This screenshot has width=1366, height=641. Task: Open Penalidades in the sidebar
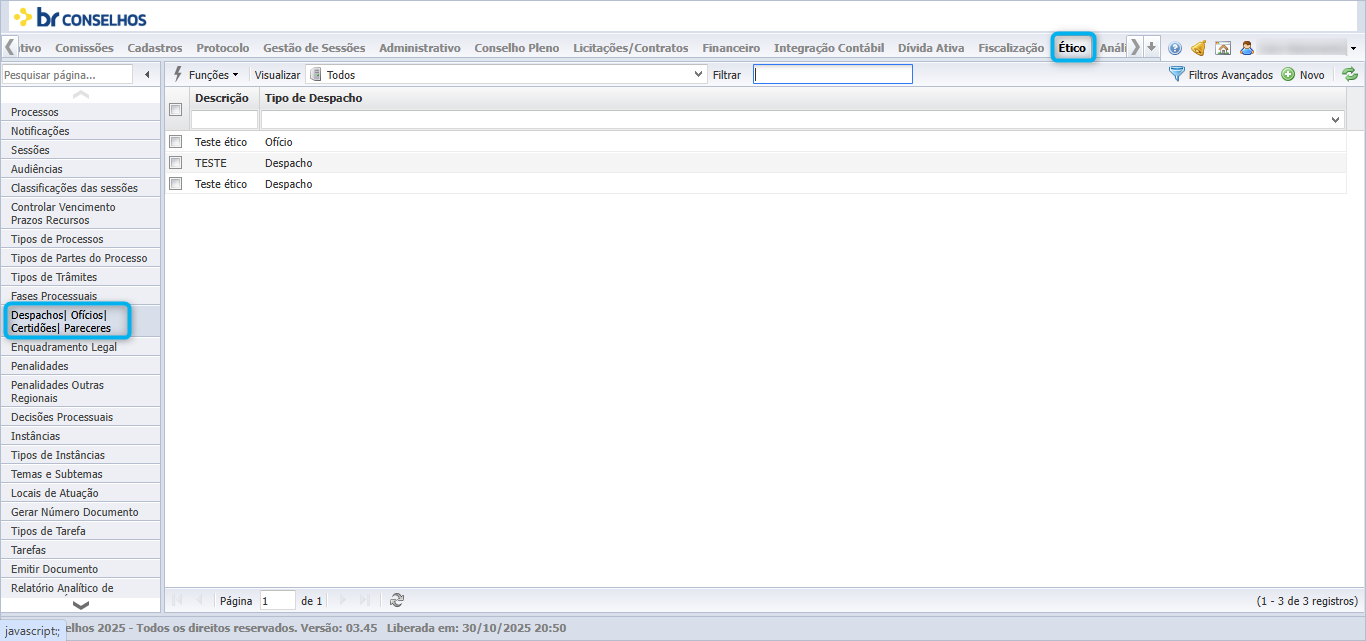click(80, 366)
